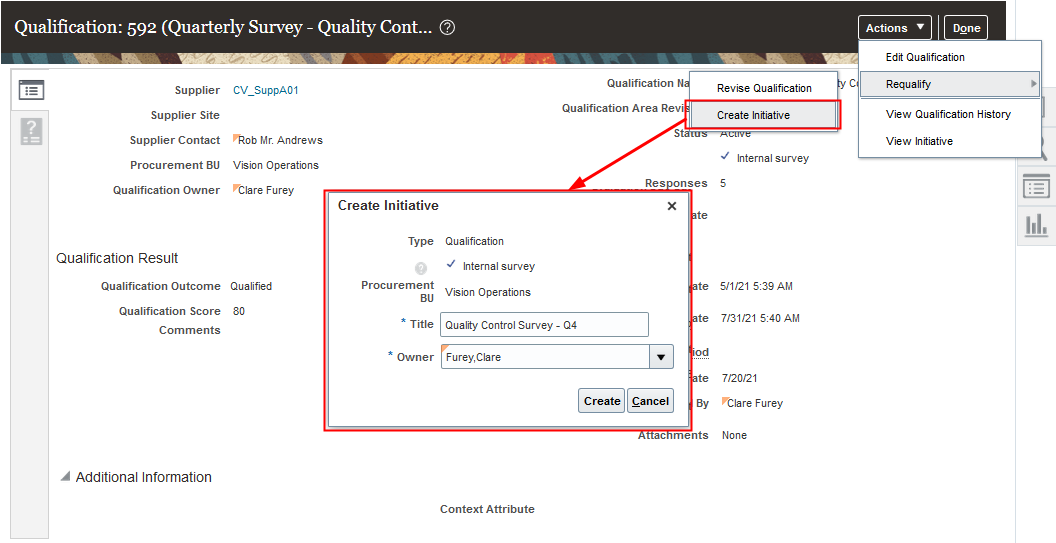Open the questions side tab icon

31,131
